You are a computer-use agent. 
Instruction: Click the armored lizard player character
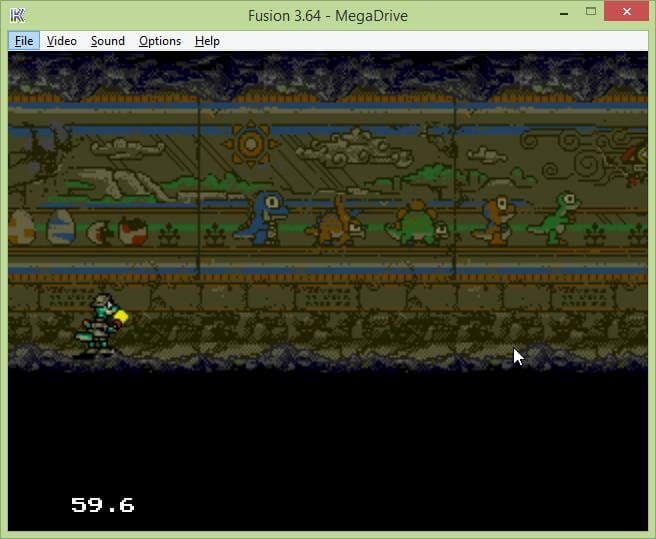point(100,326)
